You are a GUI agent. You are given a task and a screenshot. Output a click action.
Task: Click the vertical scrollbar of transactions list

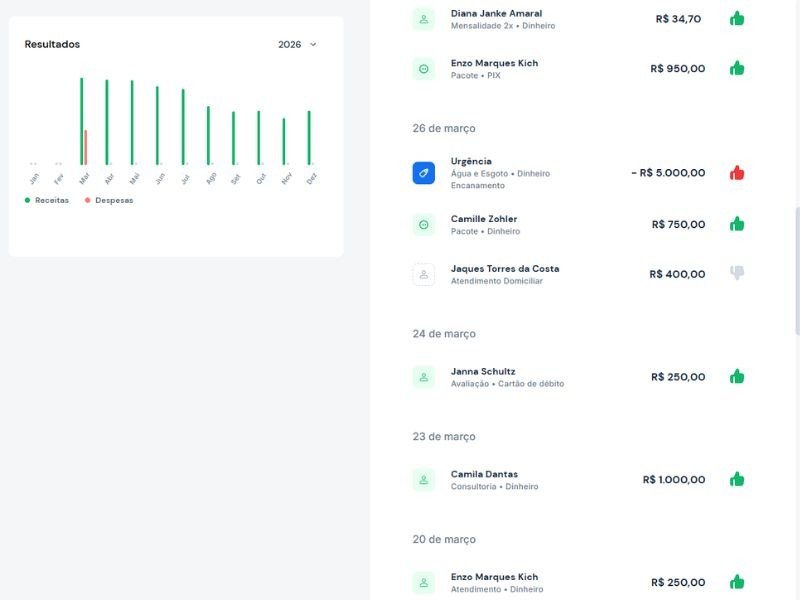[797, 270]
